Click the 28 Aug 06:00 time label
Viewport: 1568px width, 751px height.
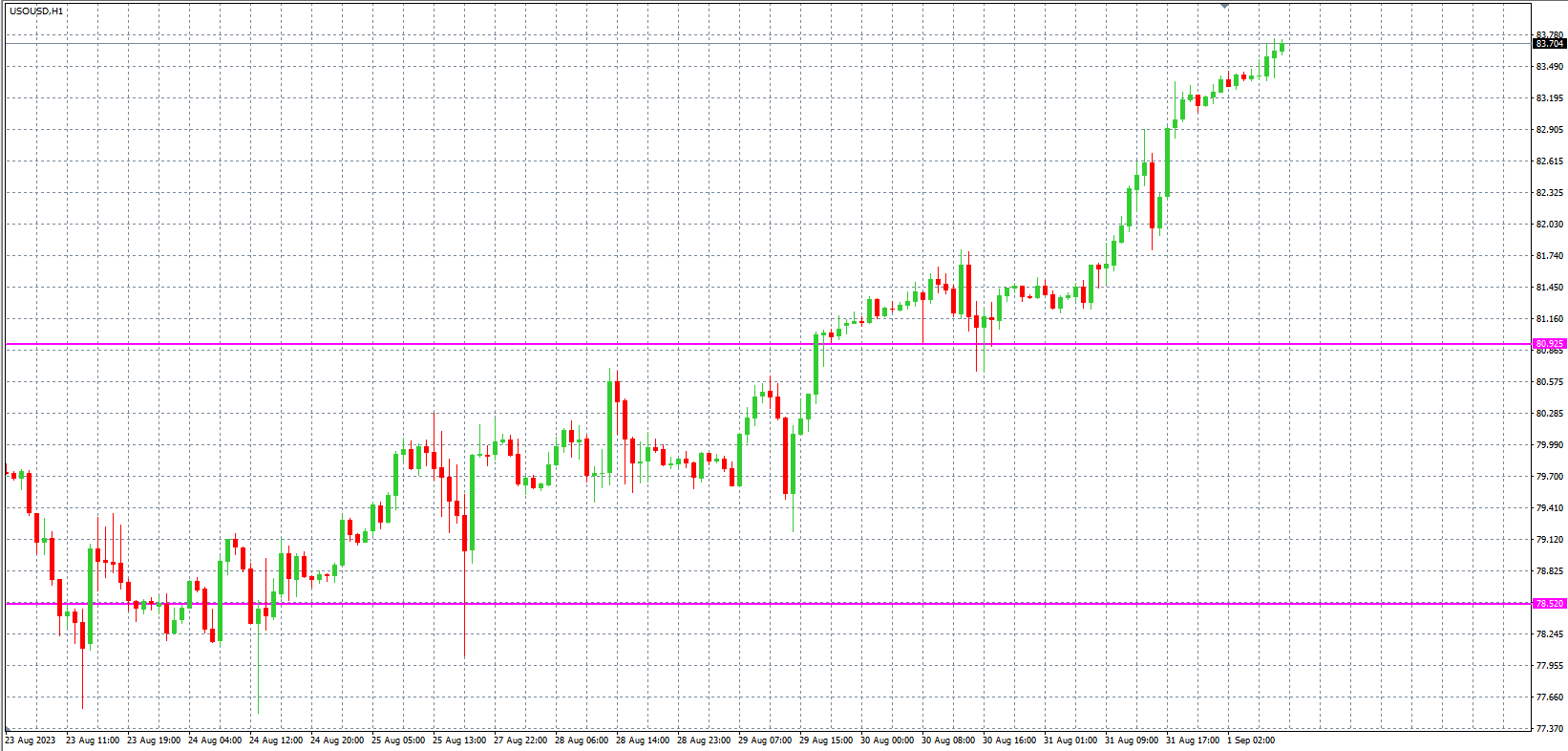click(x=582, y=740)
